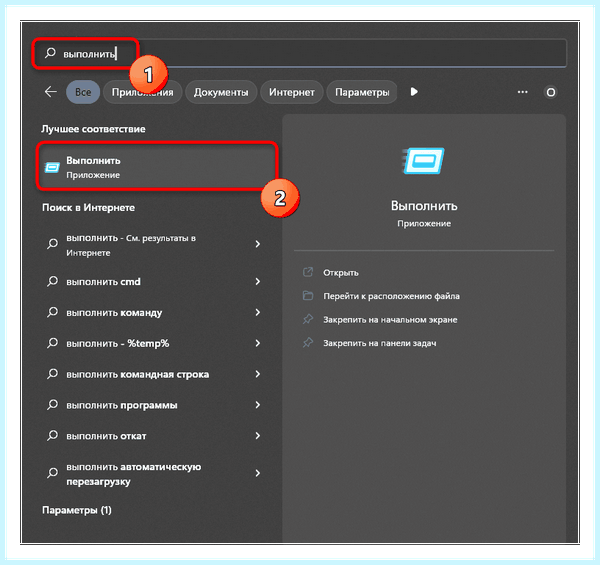Select выполнить - См. результаты в Интернете
Image resolution: width=600 pixels, height=565 pixels.
tap(131, 245)
